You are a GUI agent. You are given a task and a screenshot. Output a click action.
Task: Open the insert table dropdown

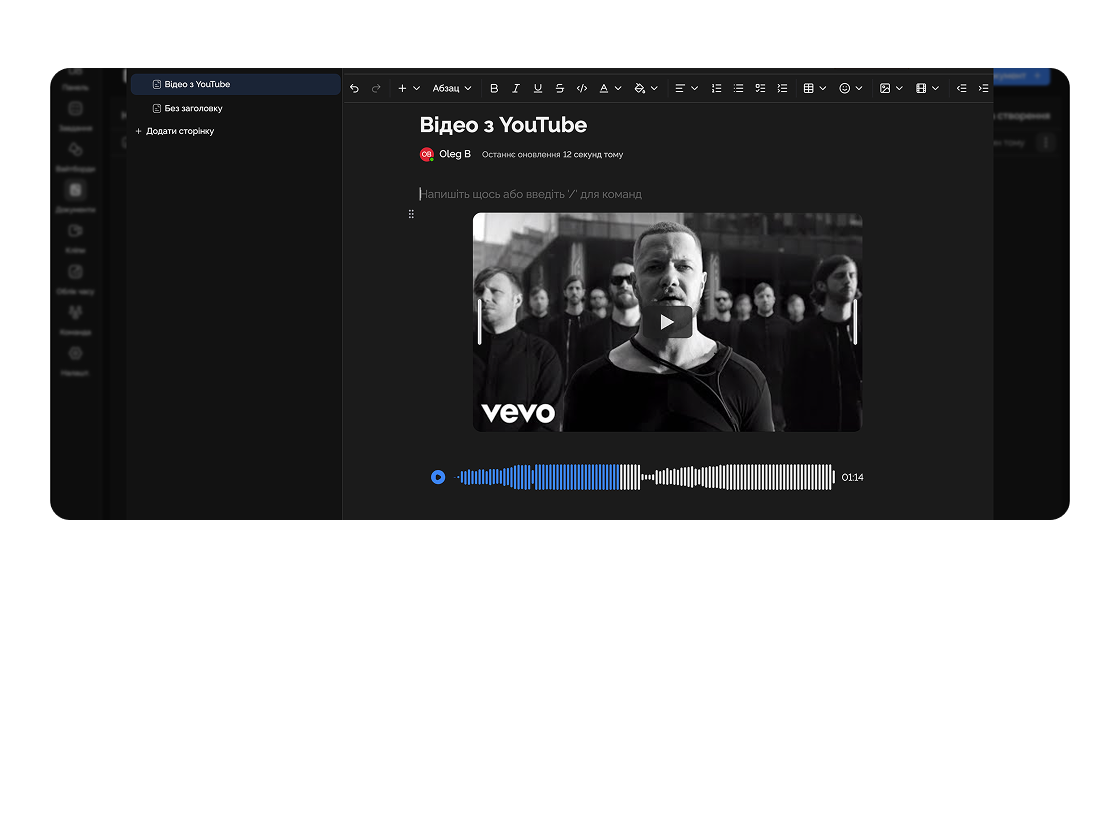[x=814, y=89]
